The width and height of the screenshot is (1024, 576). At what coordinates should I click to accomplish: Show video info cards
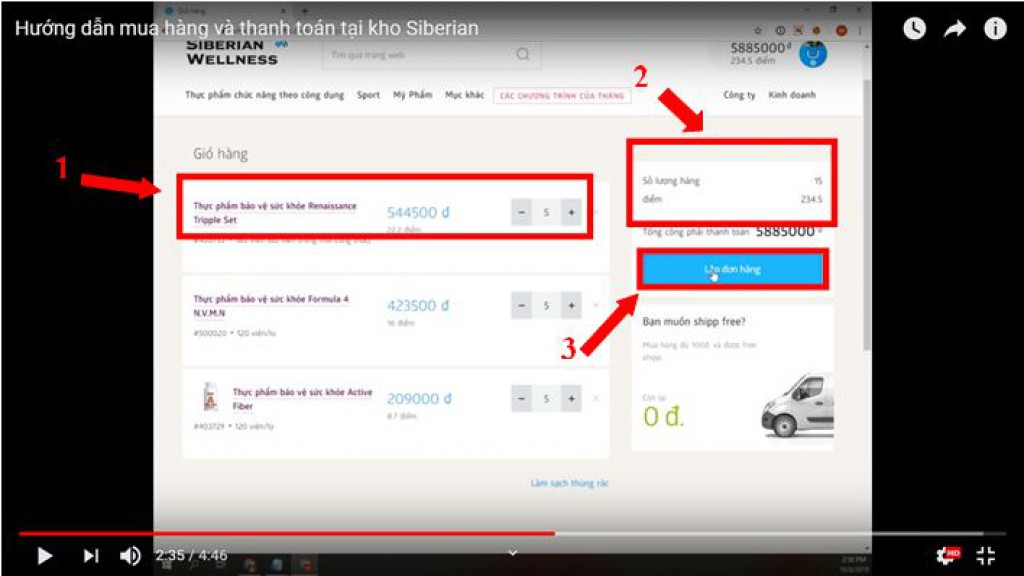[x=995, y=29]
